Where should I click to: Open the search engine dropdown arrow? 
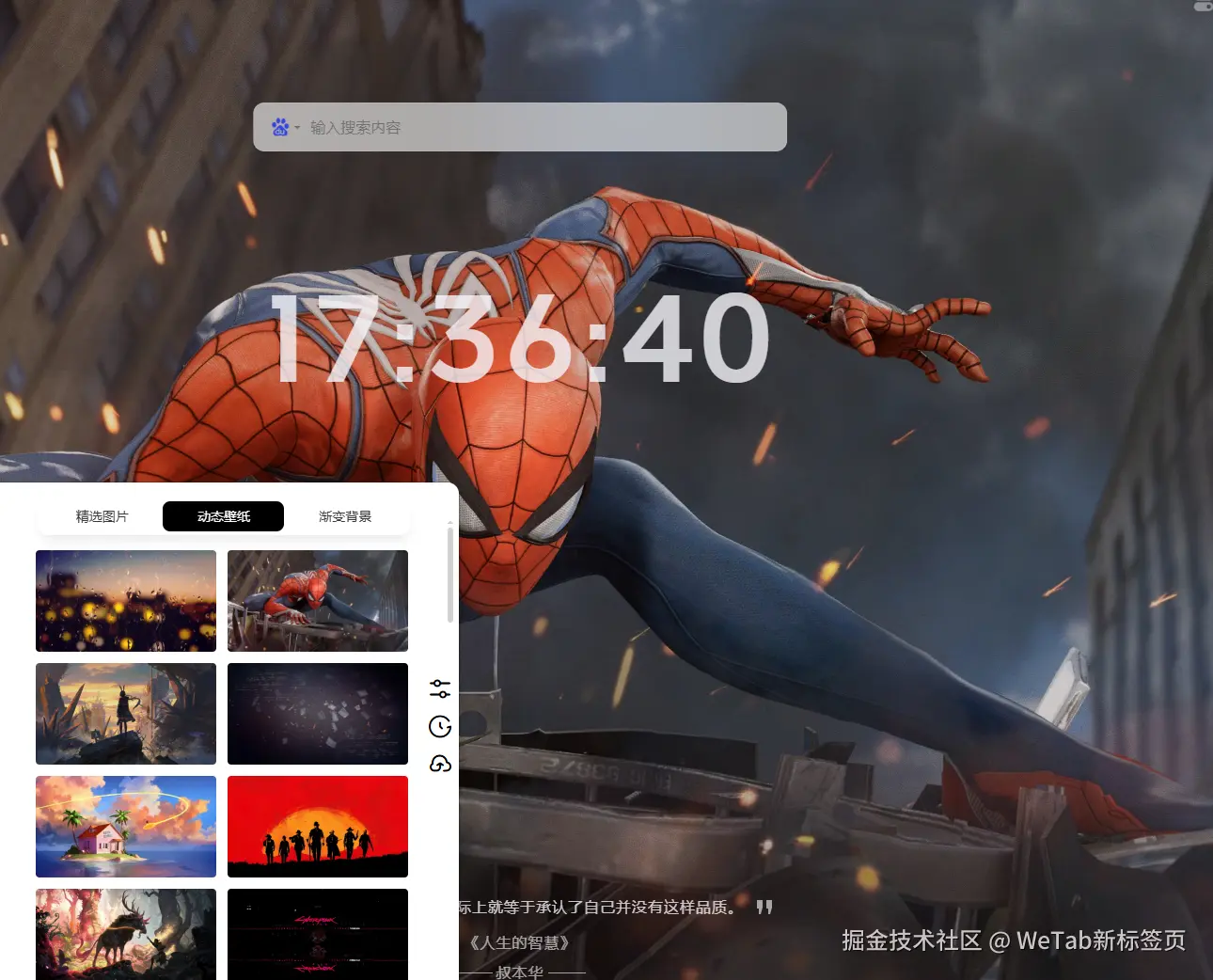tap(297, 127)
